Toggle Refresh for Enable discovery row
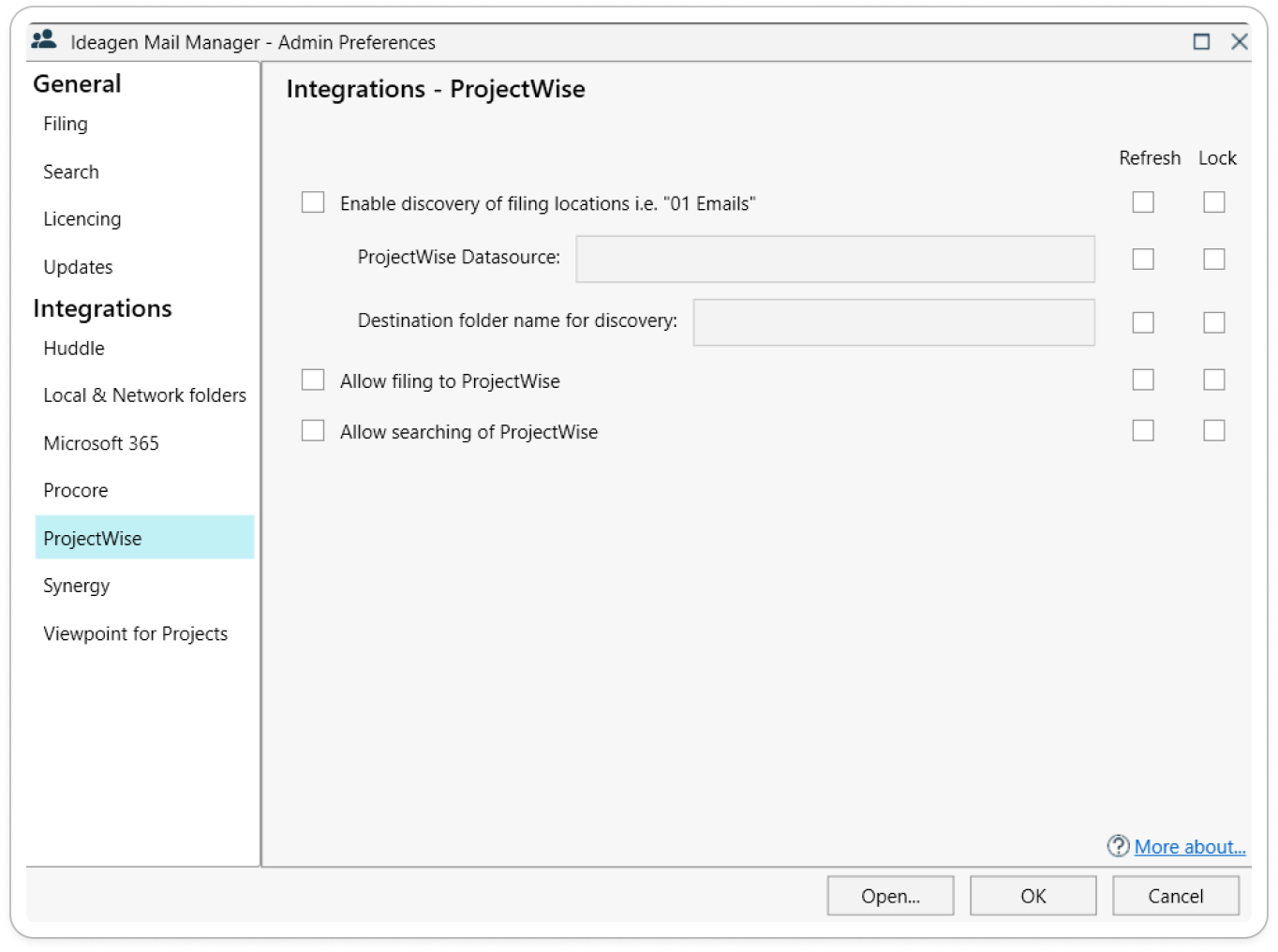Image resolution: width=1278 pixels, height=952 pixels. (1143, 202)
